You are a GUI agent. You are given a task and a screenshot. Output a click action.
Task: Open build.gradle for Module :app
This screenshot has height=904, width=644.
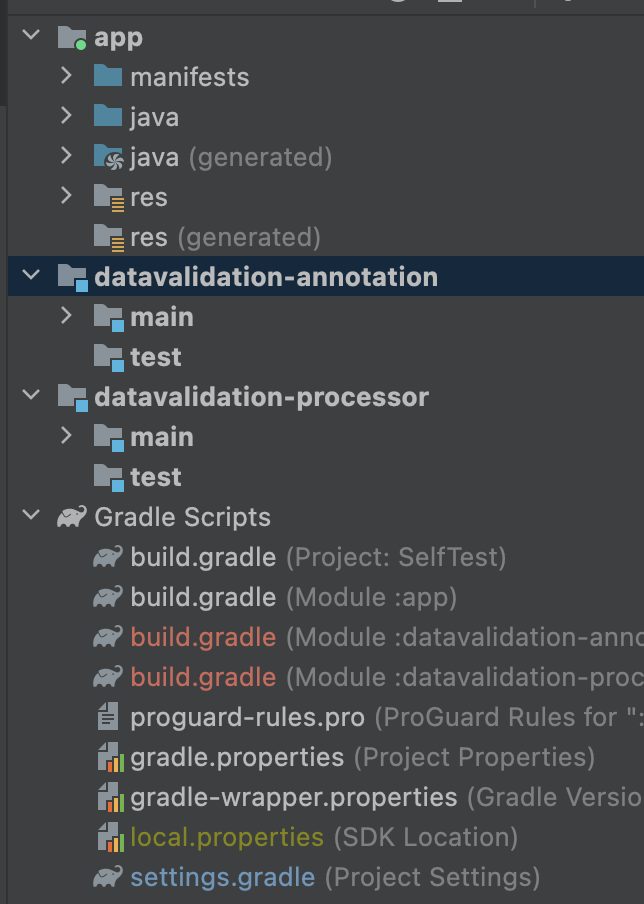click(x=203, y=597)
